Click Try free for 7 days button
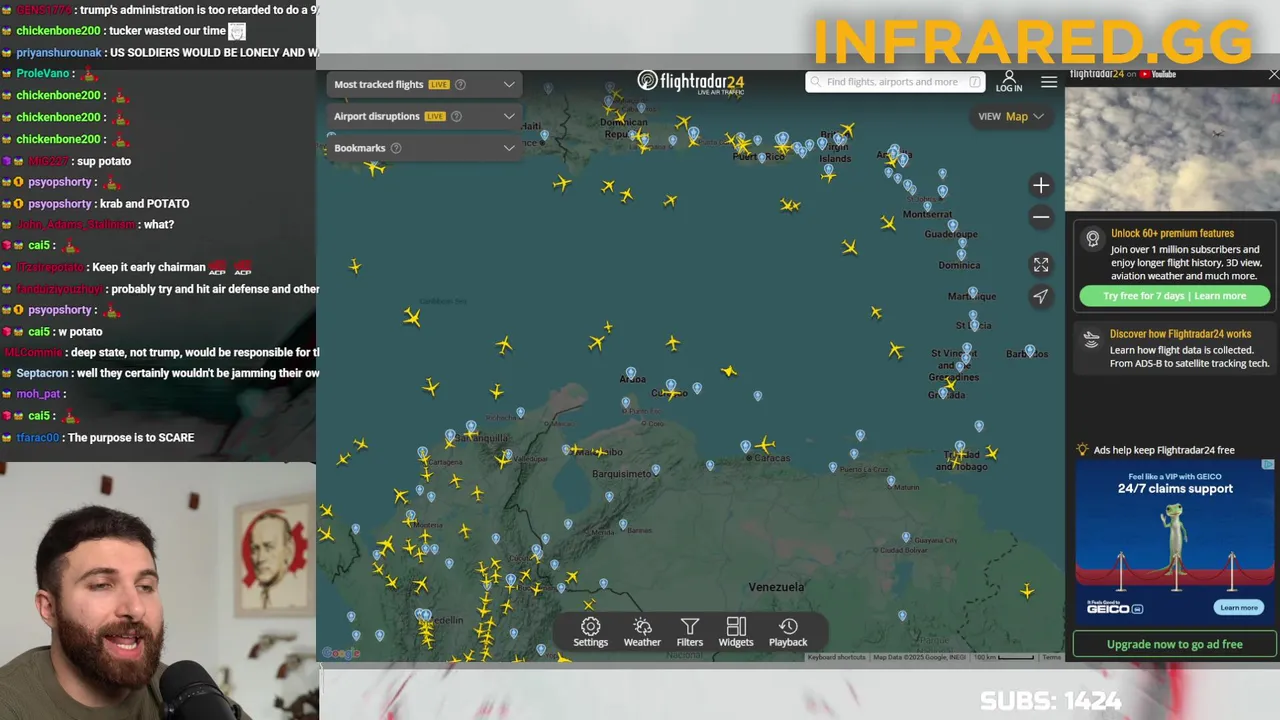 pyautogui.click(x=1174, y=296)
